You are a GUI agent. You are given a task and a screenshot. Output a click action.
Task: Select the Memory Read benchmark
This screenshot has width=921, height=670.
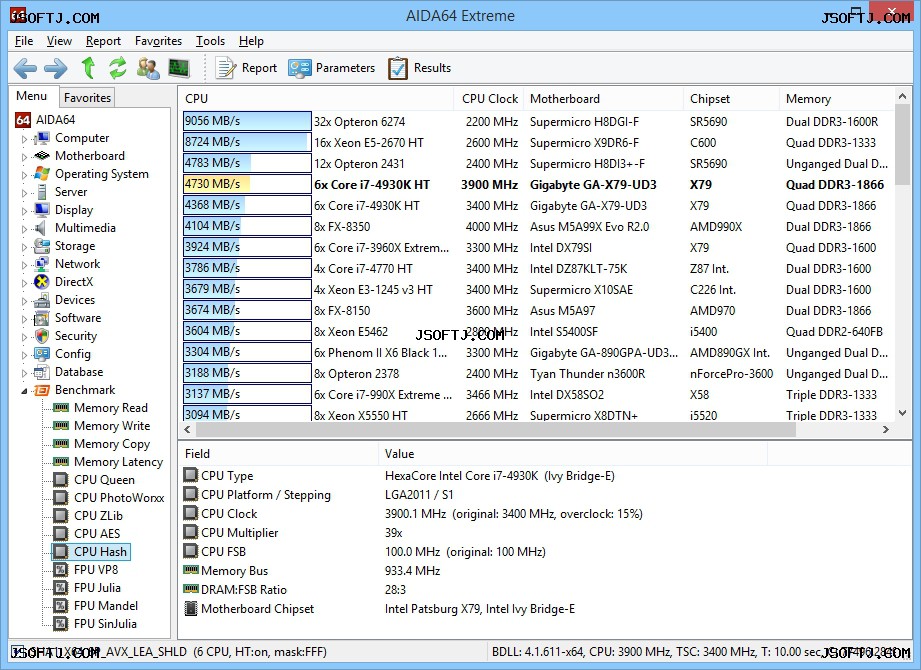tap(110, 408)
